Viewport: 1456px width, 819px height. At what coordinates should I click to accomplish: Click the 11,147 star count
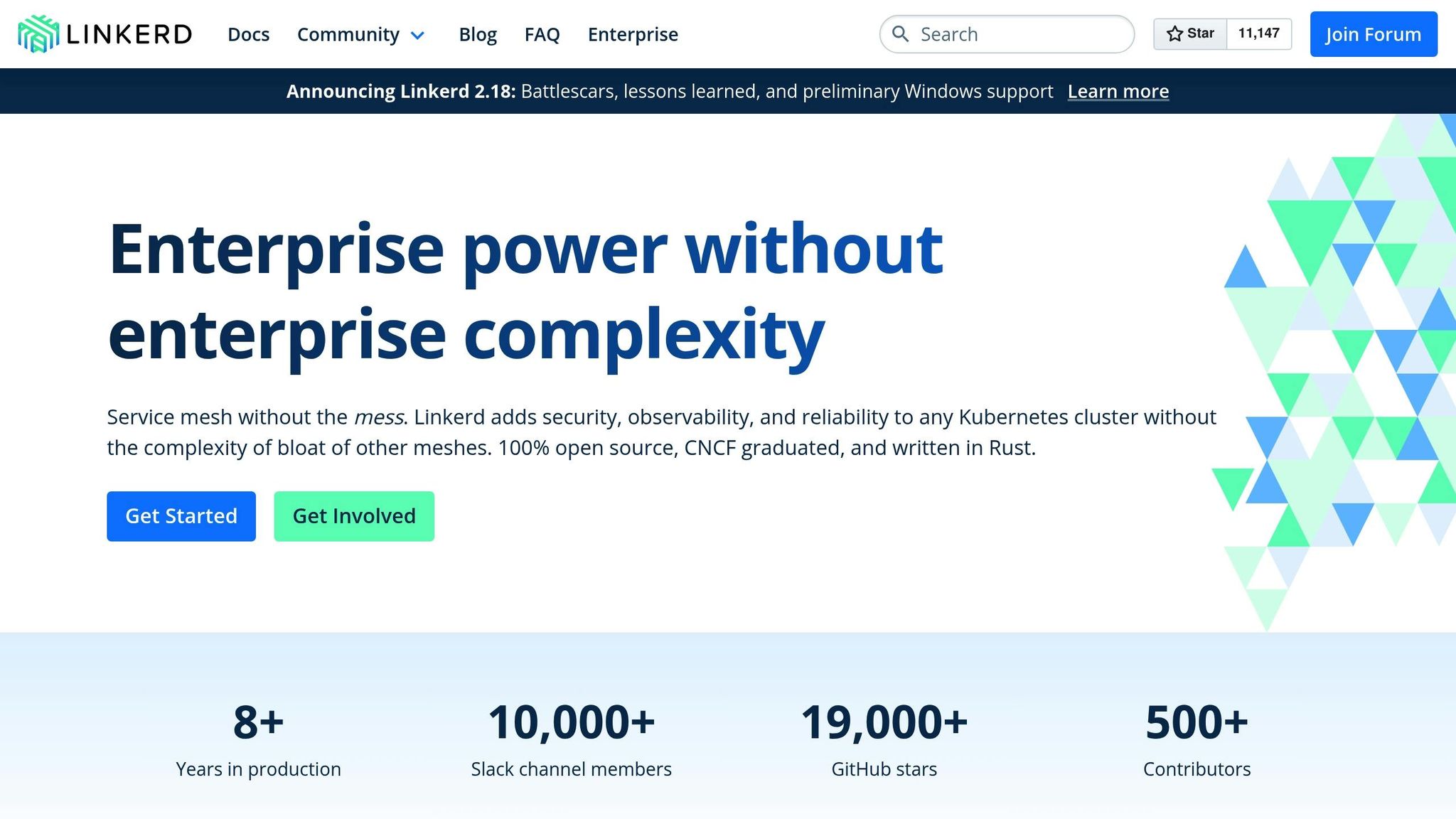1258,33
